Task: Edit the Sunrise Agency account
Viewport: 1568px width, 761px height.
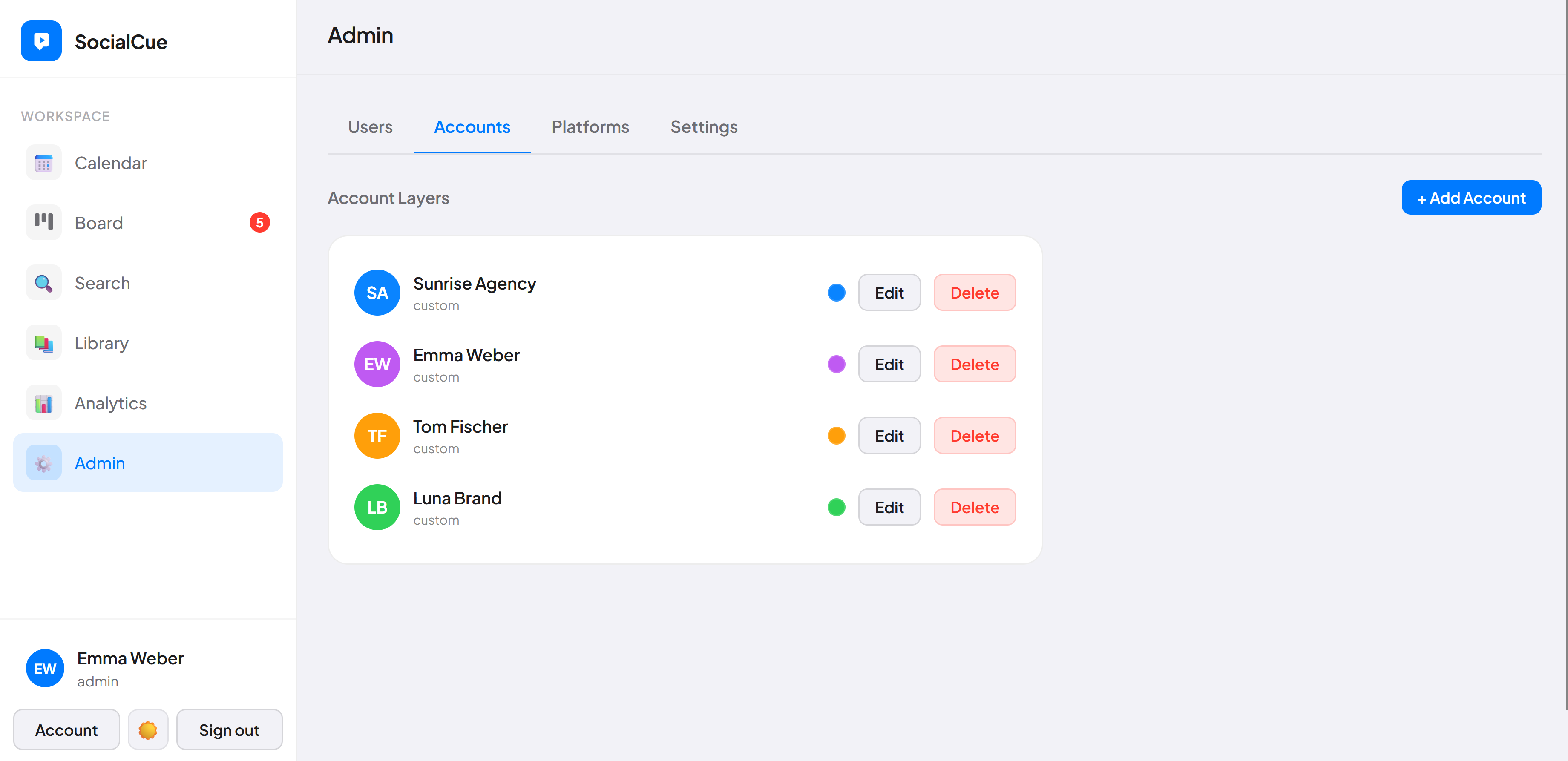Action: tap(889, 293)
